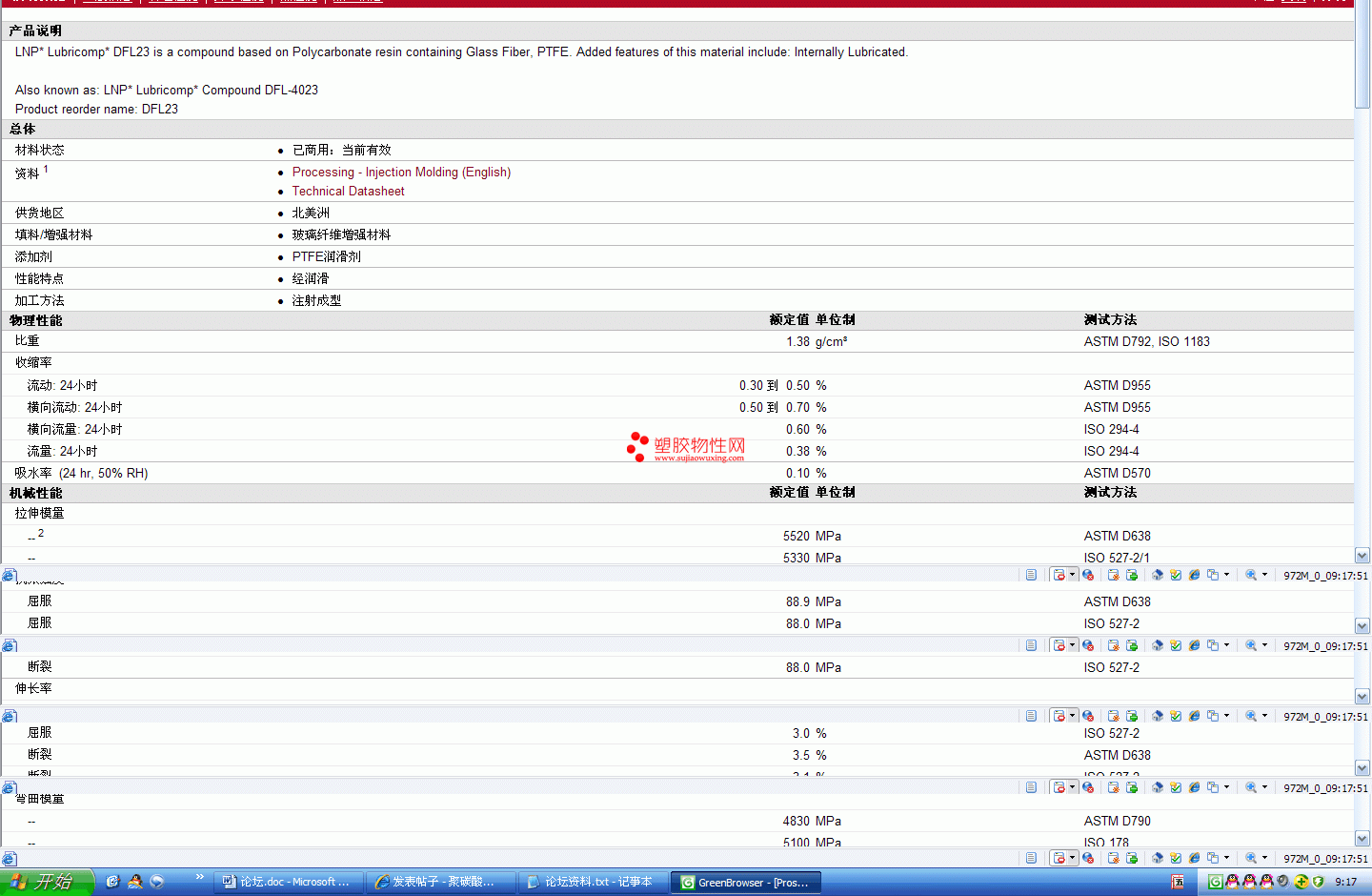
Task: Click '注射成型' processing method entry
Action: [x=316, y=300]
